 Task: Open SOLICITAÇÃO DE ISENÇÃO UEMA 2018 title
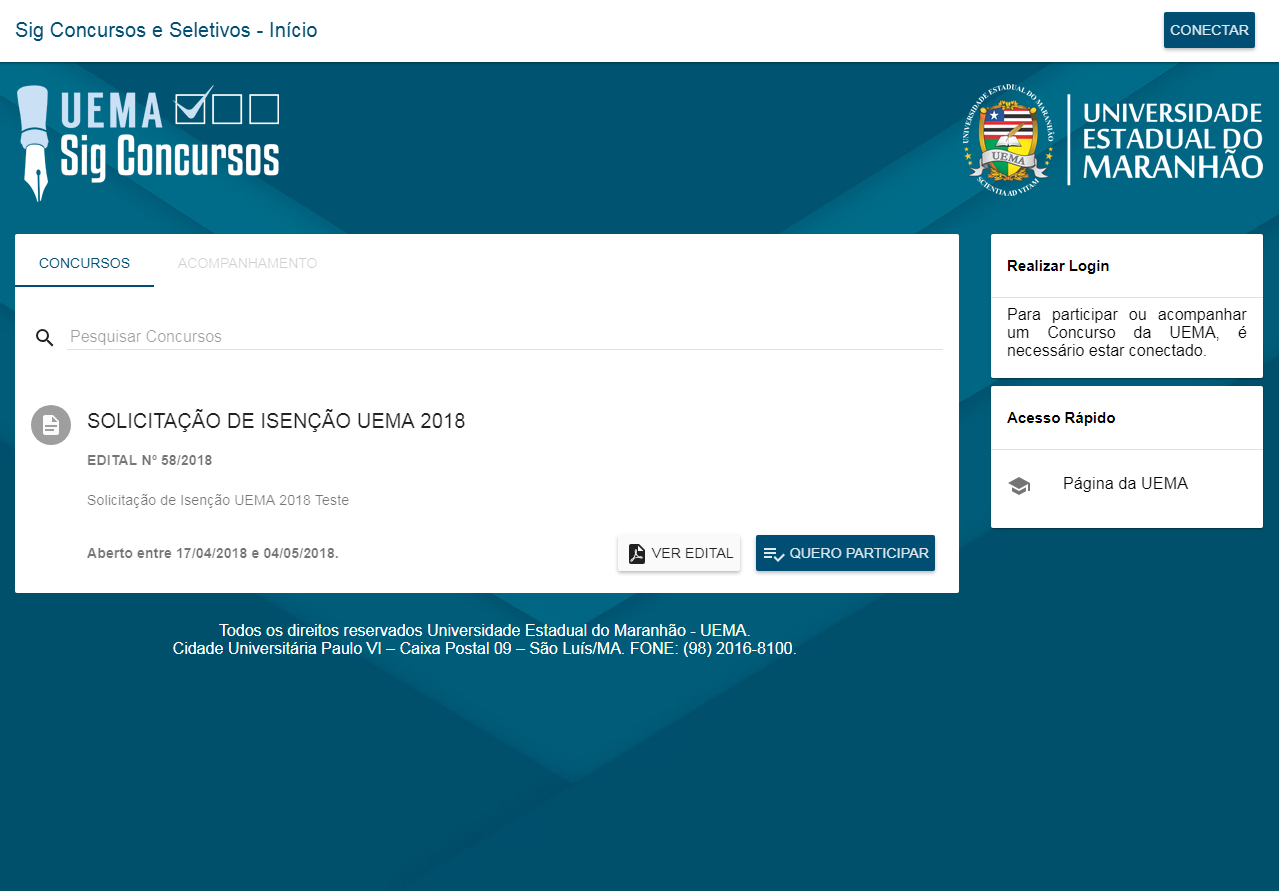point(276,421)
